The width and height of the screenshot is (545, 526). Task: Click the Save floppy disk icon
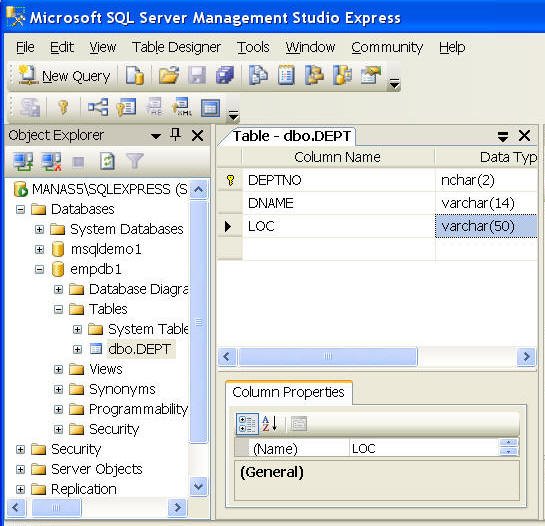197,75
